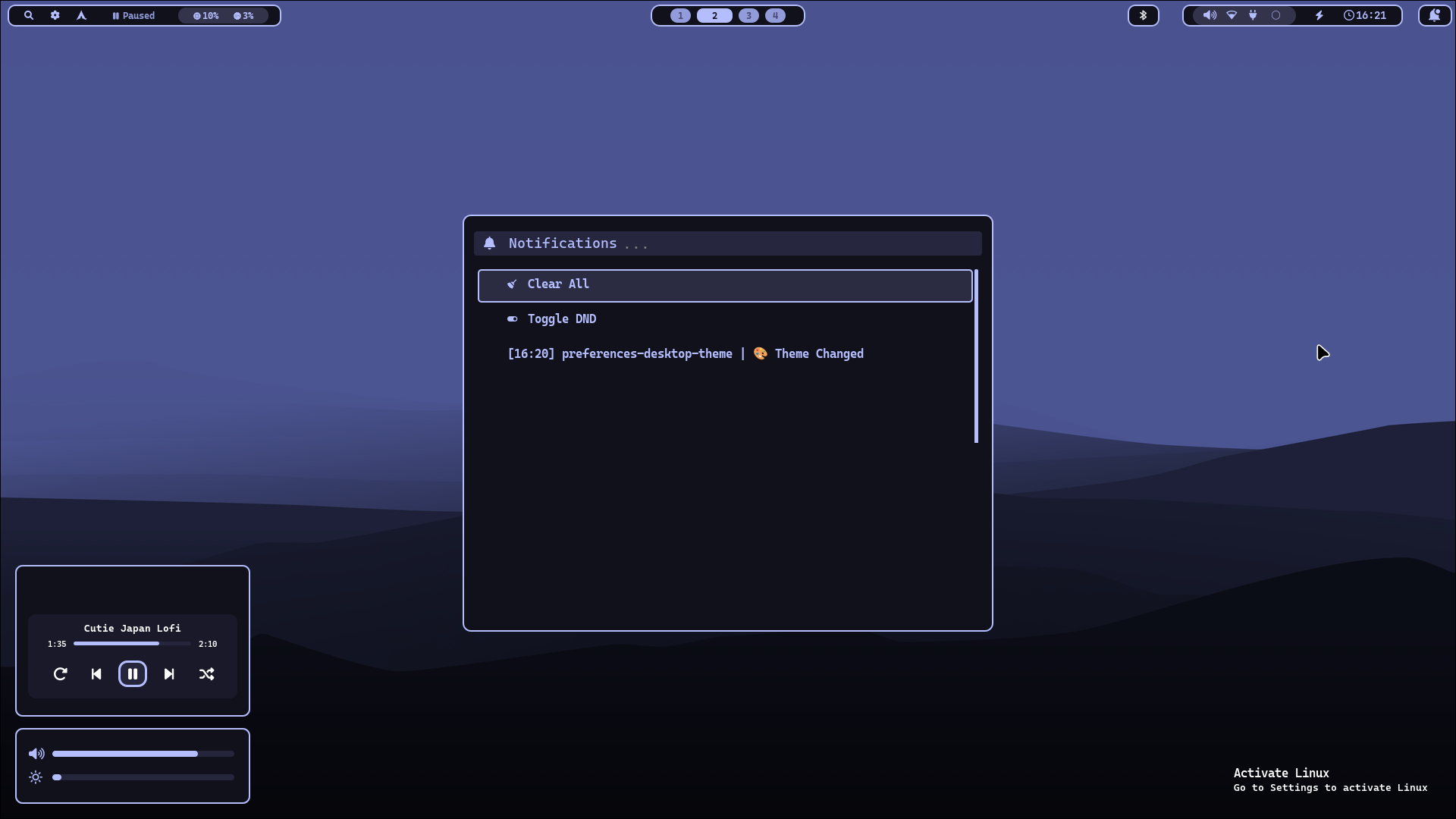The image size is (1456, 819).
Task: Open the search icon in top bar
Action: (x=29, y=15)
